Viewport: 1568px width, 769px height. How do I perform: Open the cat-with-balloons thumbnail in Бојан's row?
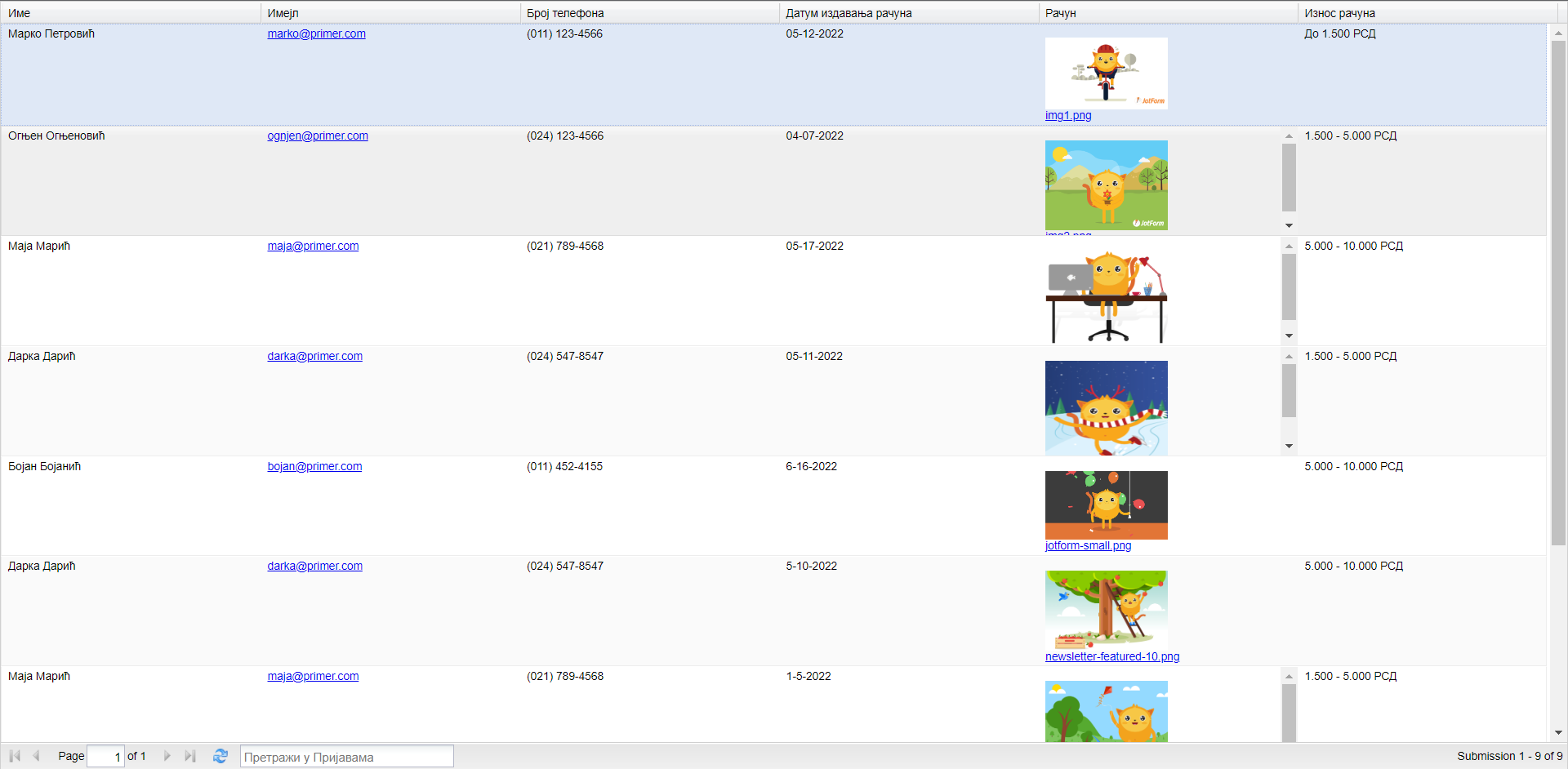coord(1107,505)
